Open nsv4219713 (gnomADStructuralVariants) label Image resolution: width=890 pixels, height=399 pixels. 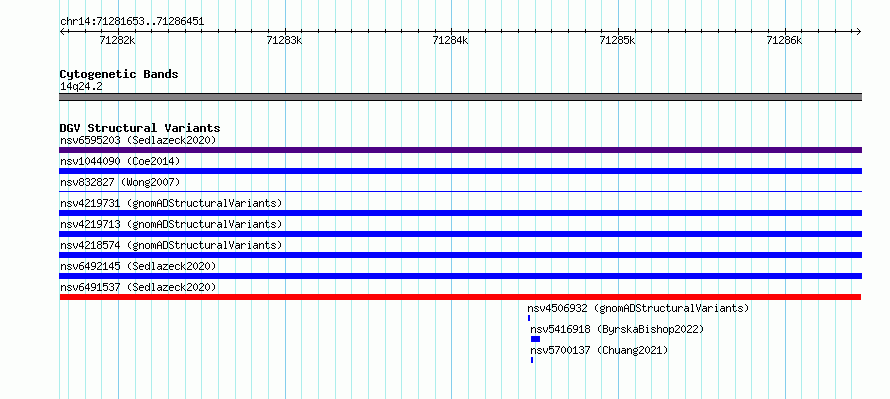tap(171, 224)
